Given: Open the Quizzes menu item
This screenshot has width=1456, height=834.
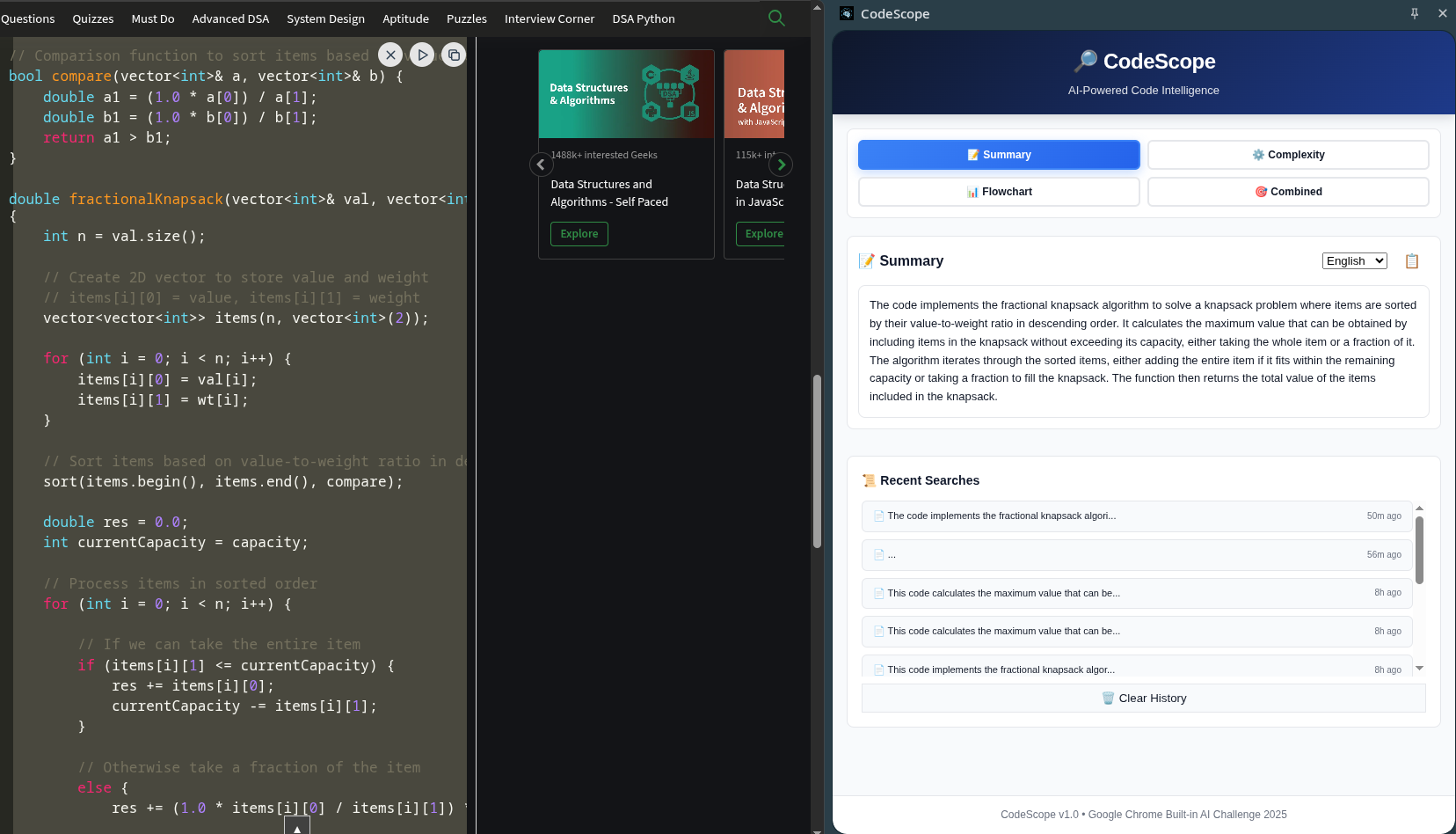Looking at the screenshot, I should (x=93, y=18).
